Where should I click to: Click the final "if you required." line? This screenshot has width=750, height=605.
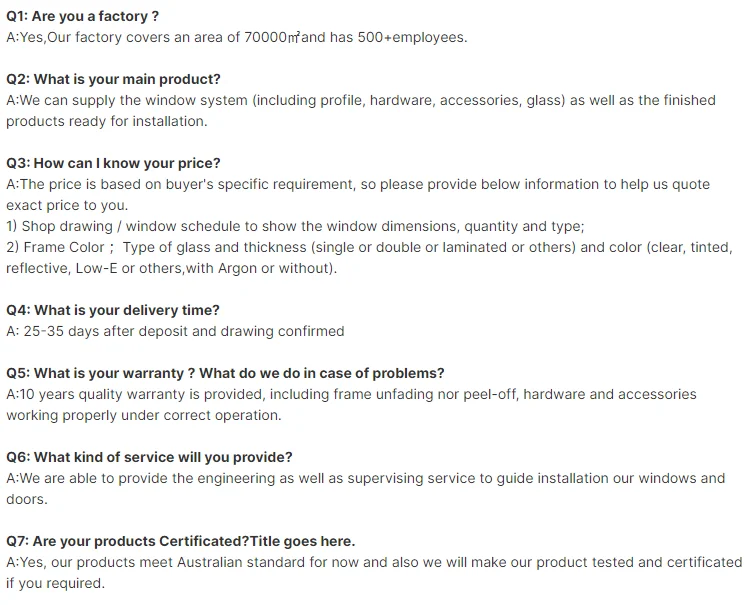[55, 583]
